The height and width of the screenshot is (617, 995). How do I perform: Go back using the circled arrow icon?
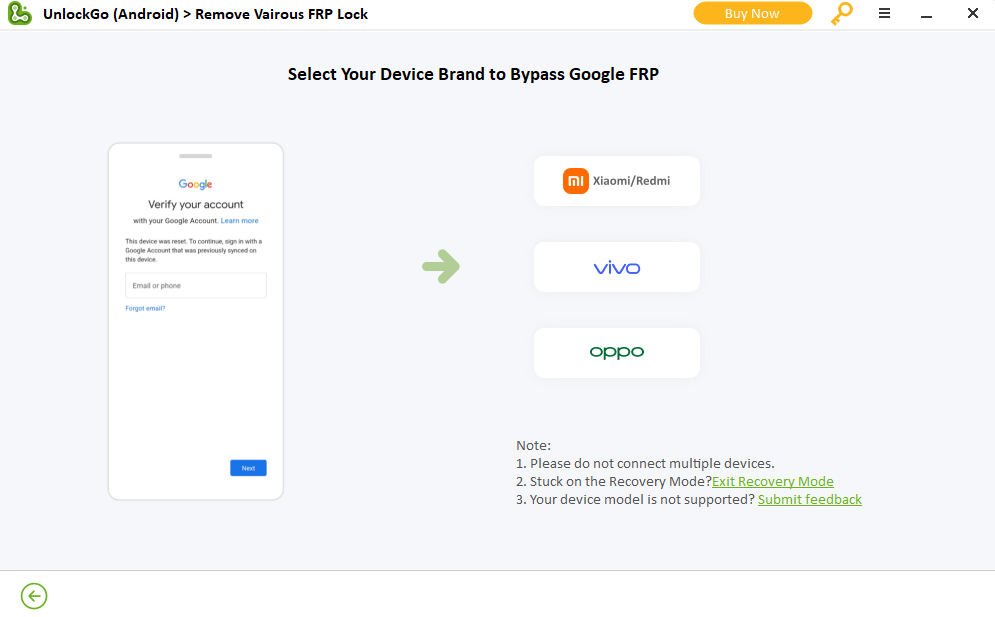point(34,595)
